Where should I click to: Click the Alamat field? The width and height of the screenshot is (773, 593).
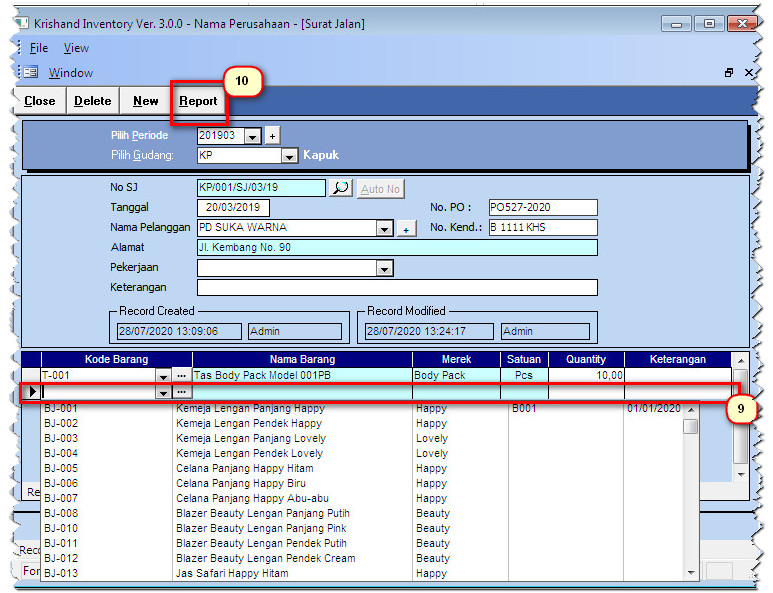point(397,247)
